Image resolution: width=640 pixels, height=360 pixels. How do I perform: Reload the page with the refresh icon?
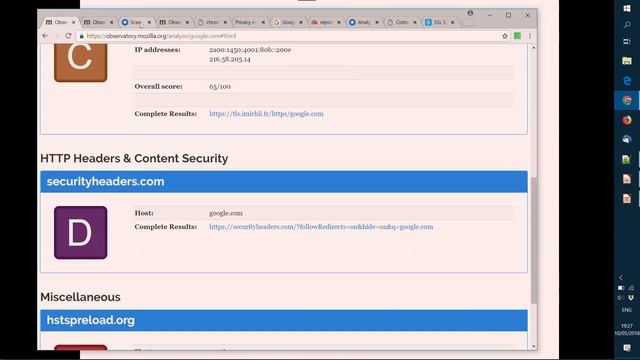pos(68,36)
